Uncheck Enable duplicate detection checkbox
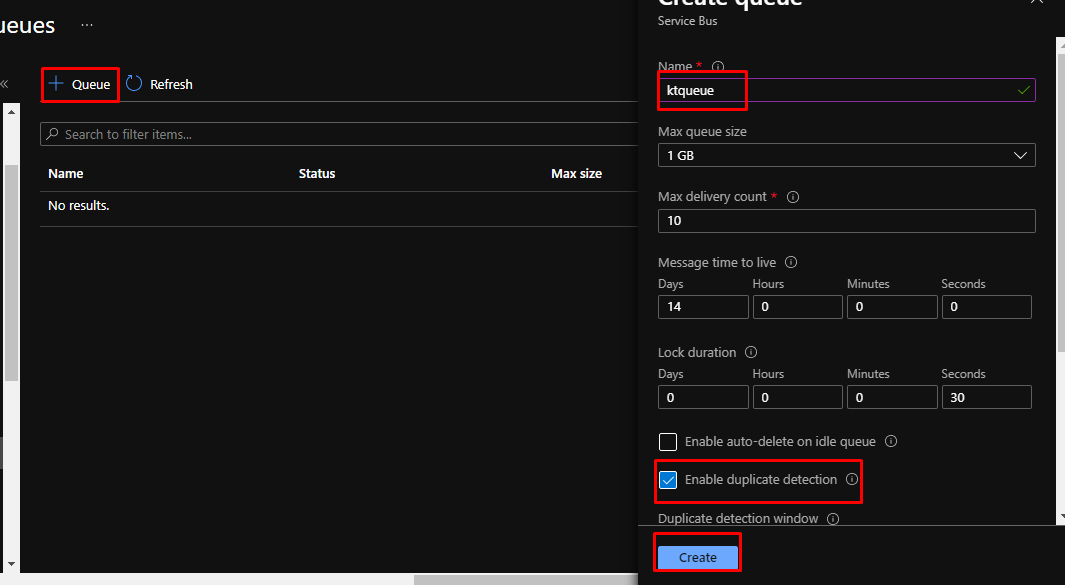Viewport: 1065px width, 585px height. pyautogui.click(x=668, y=480)
